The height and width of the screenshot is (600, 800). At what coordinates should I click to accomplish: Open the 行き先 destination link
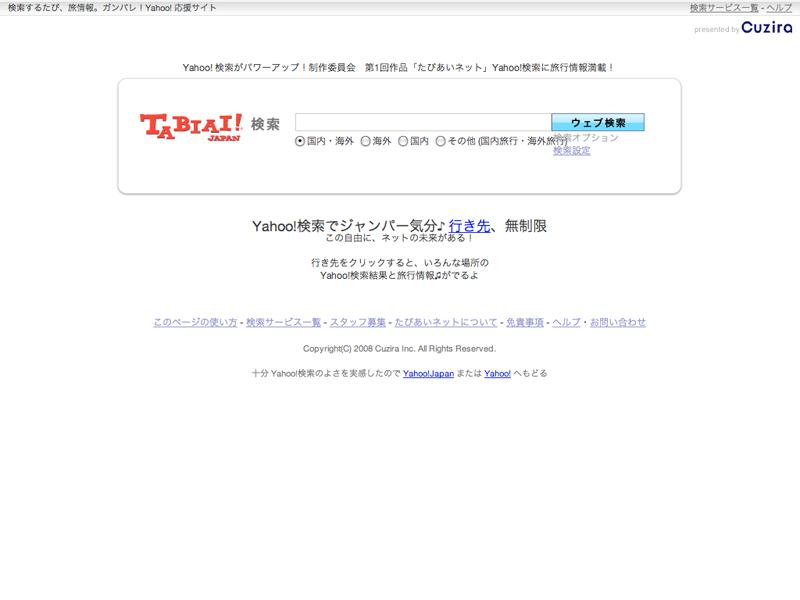point(469,226)
